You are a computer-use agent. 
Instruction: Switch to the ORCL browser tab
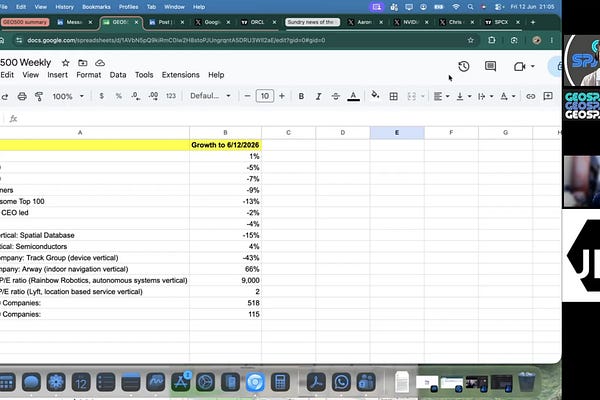click(258, 22)
